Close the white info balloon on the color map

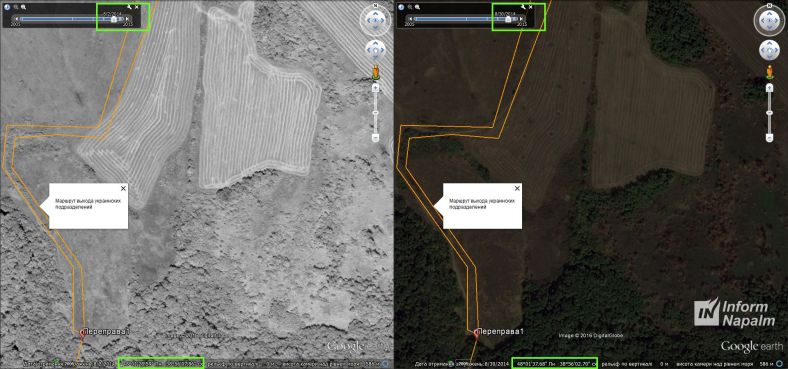(x=517, y=188)
